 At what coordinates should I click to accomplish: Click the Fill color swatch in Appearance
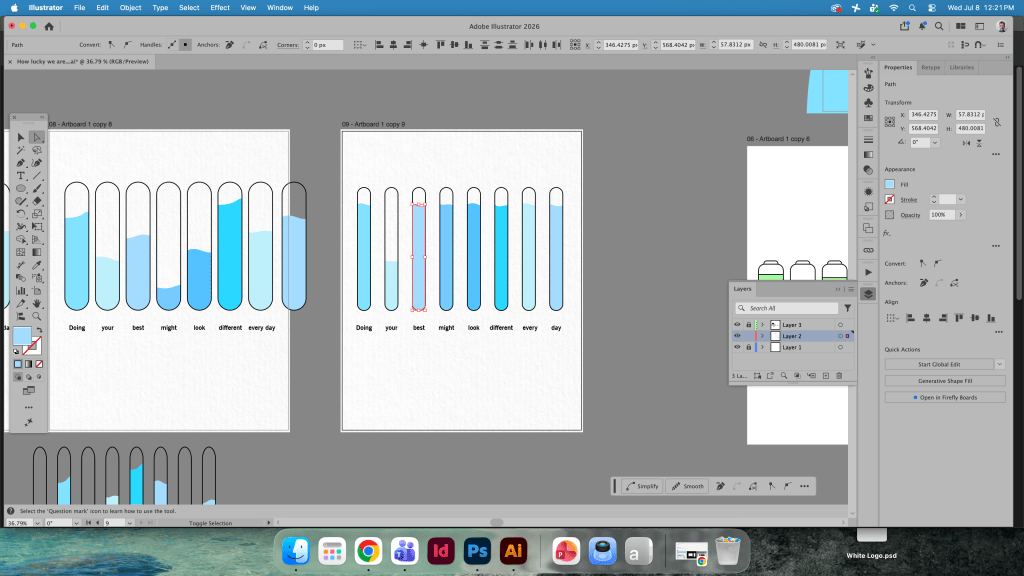[x=889, y=184]
